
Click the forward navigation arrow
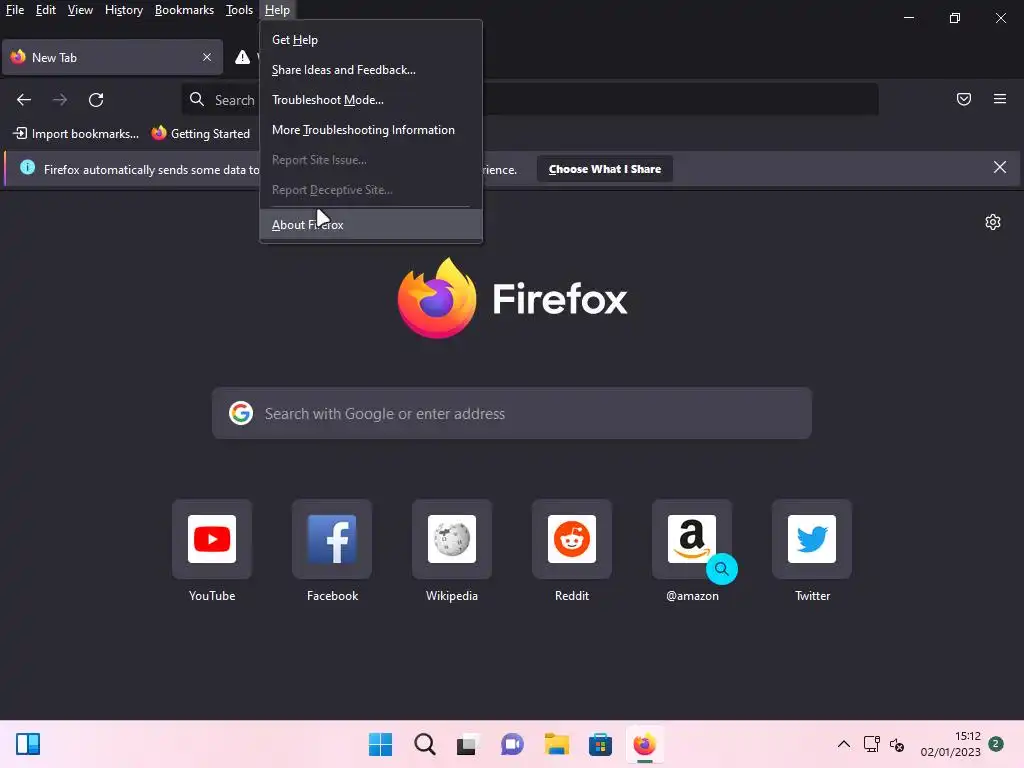click(x=59, y=99)
